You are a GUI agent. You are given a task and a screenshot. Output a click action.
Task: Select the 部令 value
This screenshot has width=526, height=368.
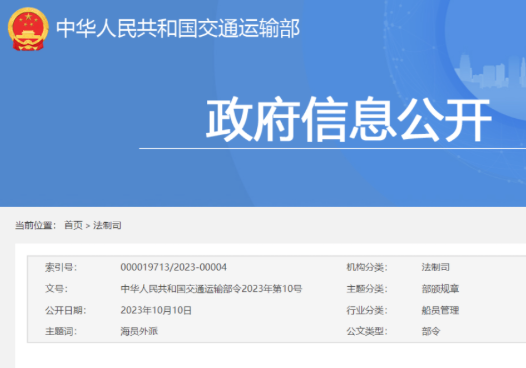[431, 331]
